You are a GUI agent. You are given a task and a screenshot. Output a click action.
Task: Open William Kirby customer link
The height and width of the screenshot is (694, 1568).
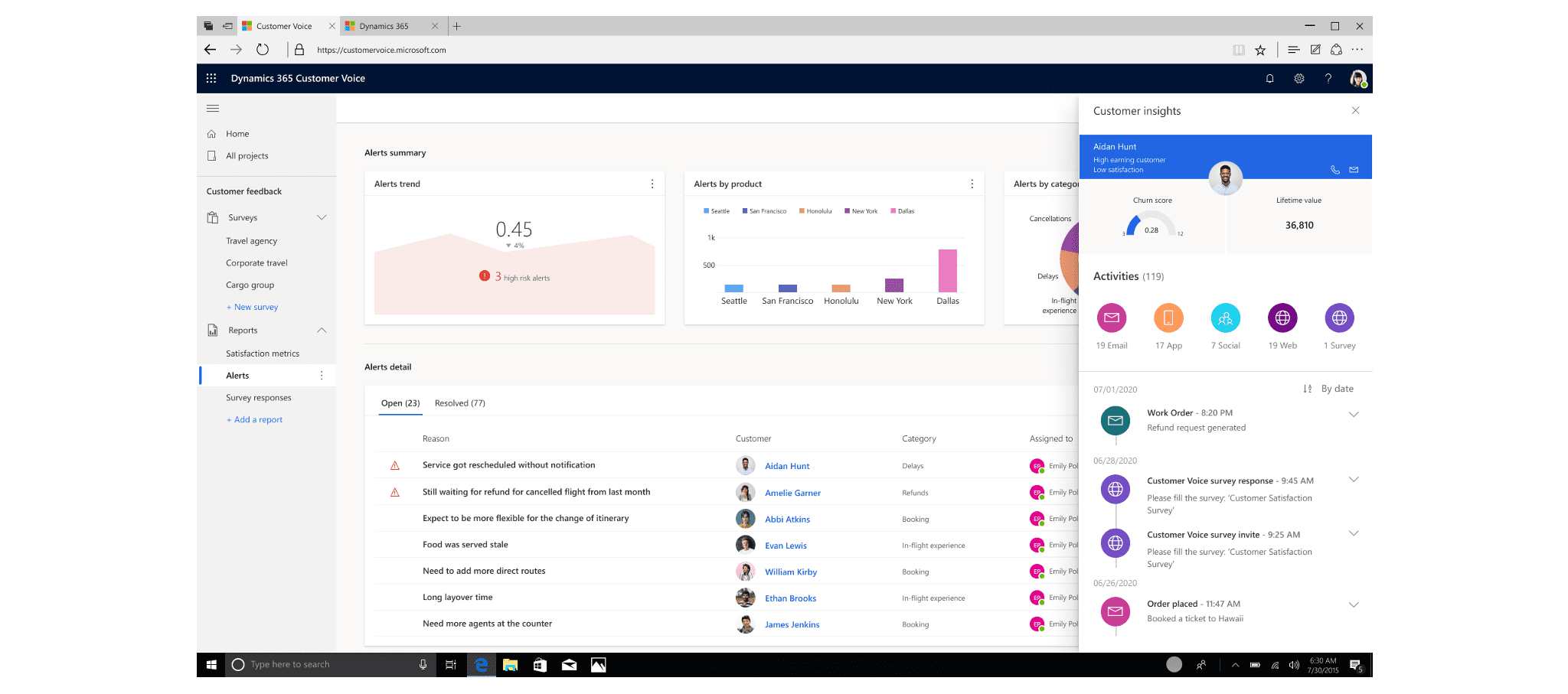[x=791, y=572]
